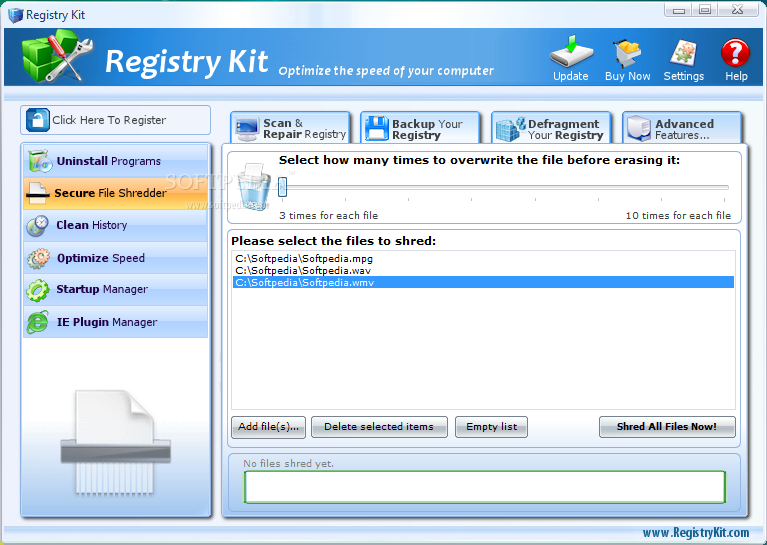The image size is (767, 545).
Task: Click the Registry Kit title bar icon
Action: (16, 15)
